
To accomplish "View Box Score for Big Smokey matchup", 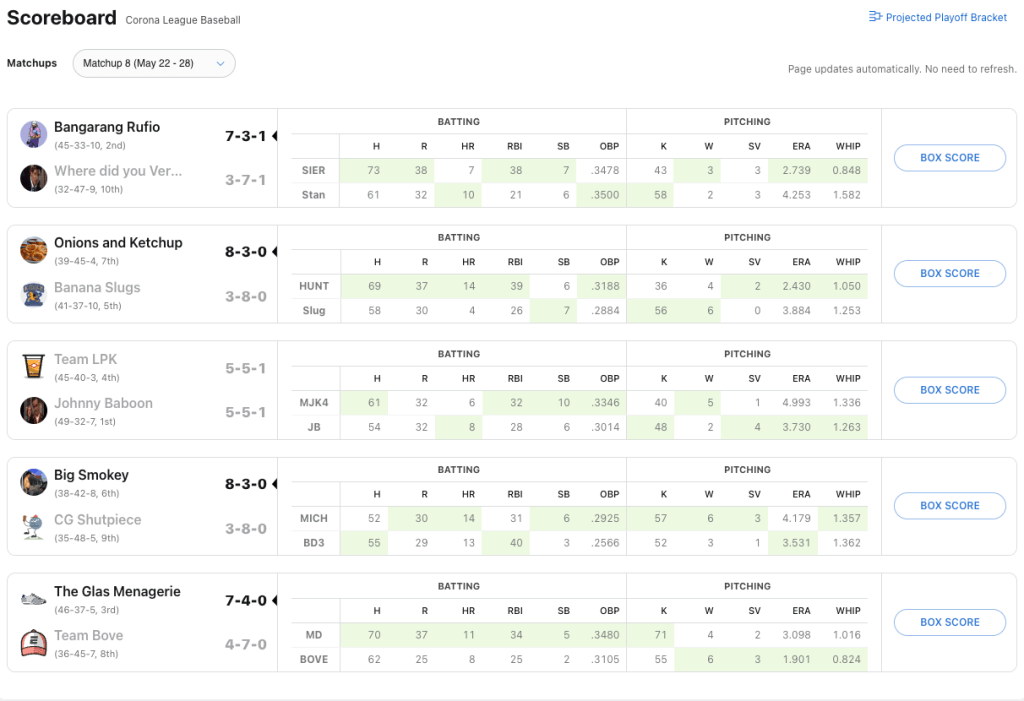I will [x=949, y=506].
